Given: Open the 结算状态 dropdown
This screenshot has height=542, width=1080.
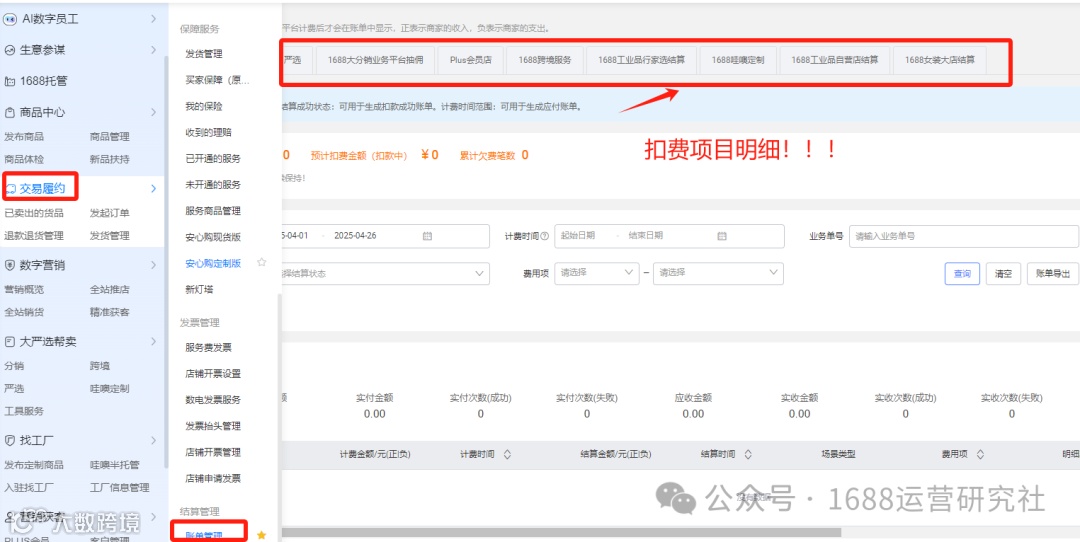Looking at the screenshot, I should tap(386, 273).
